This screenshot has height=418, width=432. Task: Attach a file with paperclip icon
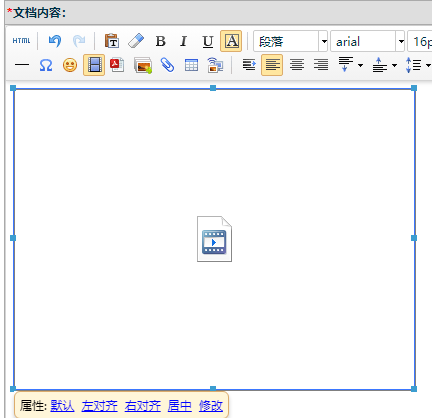167,65
